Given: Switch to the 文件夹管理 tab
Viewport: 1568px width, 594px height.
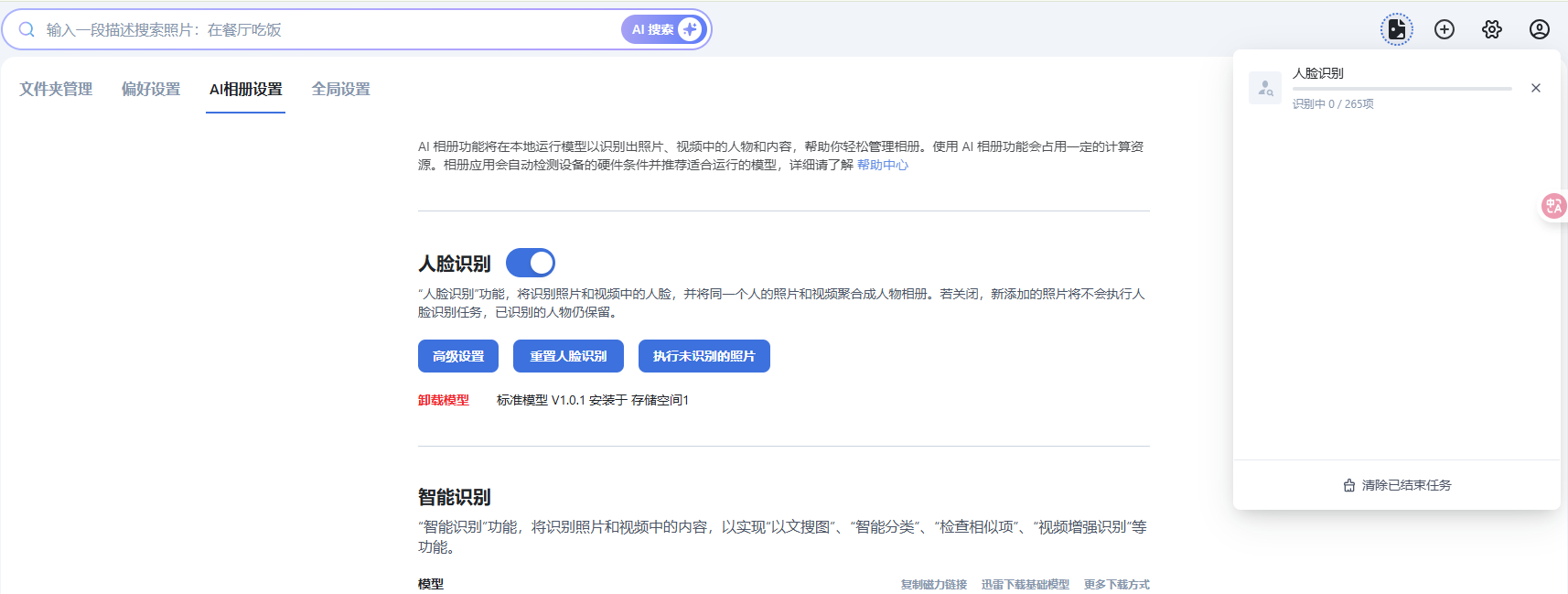Looking at the screenshot, I should (x=56, y=89).
